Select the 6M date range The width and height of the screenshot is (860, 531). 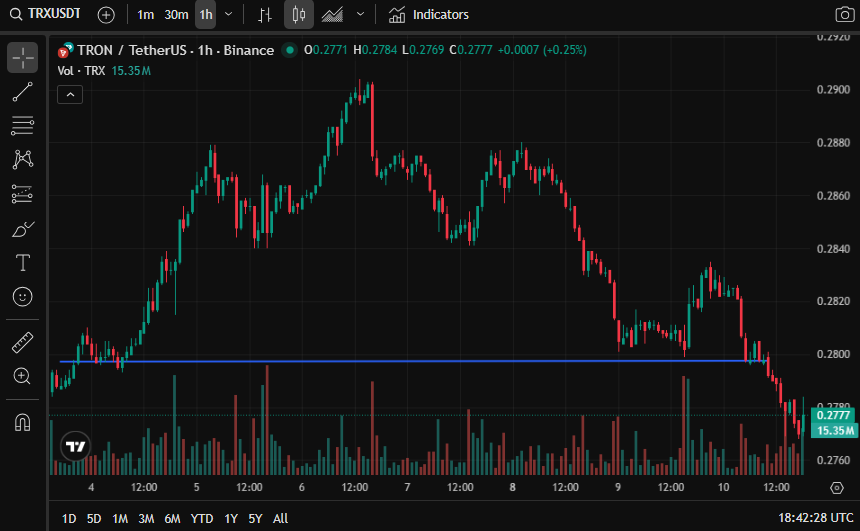pos(172,518)
